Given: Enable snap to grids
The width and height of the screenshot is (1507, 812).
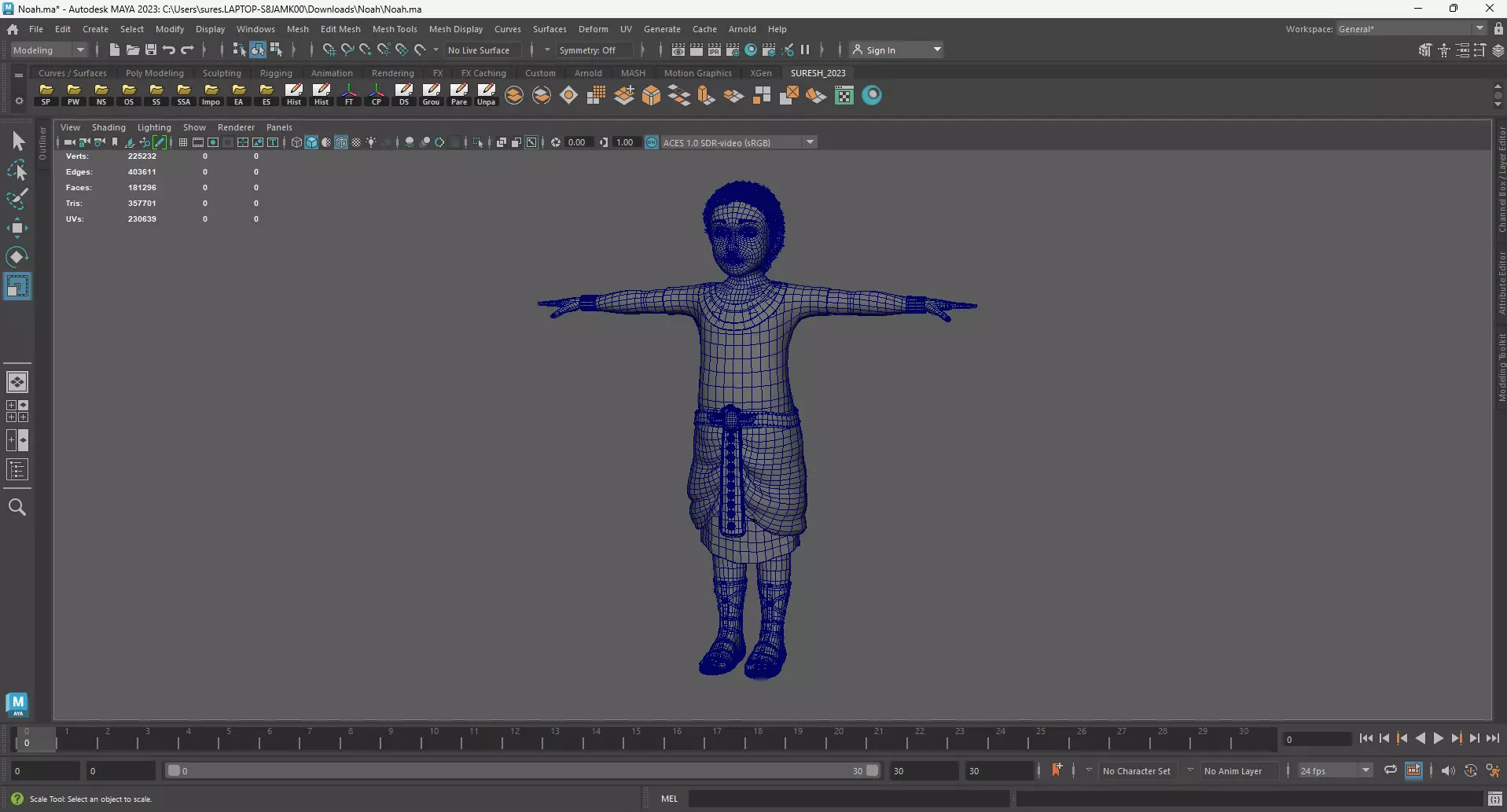Looking at the screenshot, I should click(329, 50).
